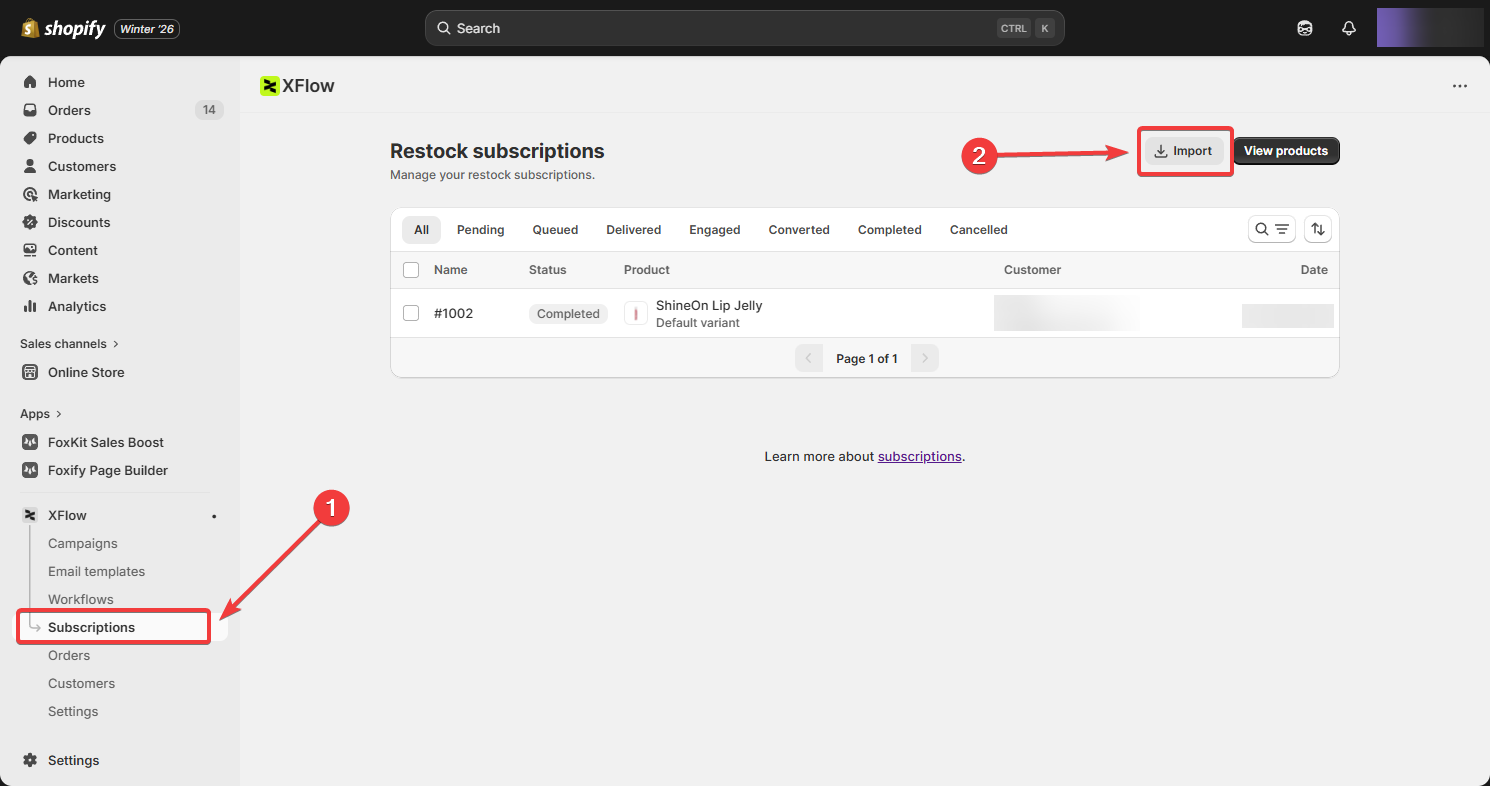Viewport: 1490px width, 786px height.
Task: Expand the Sales channels section
Action: coord(69,344)
